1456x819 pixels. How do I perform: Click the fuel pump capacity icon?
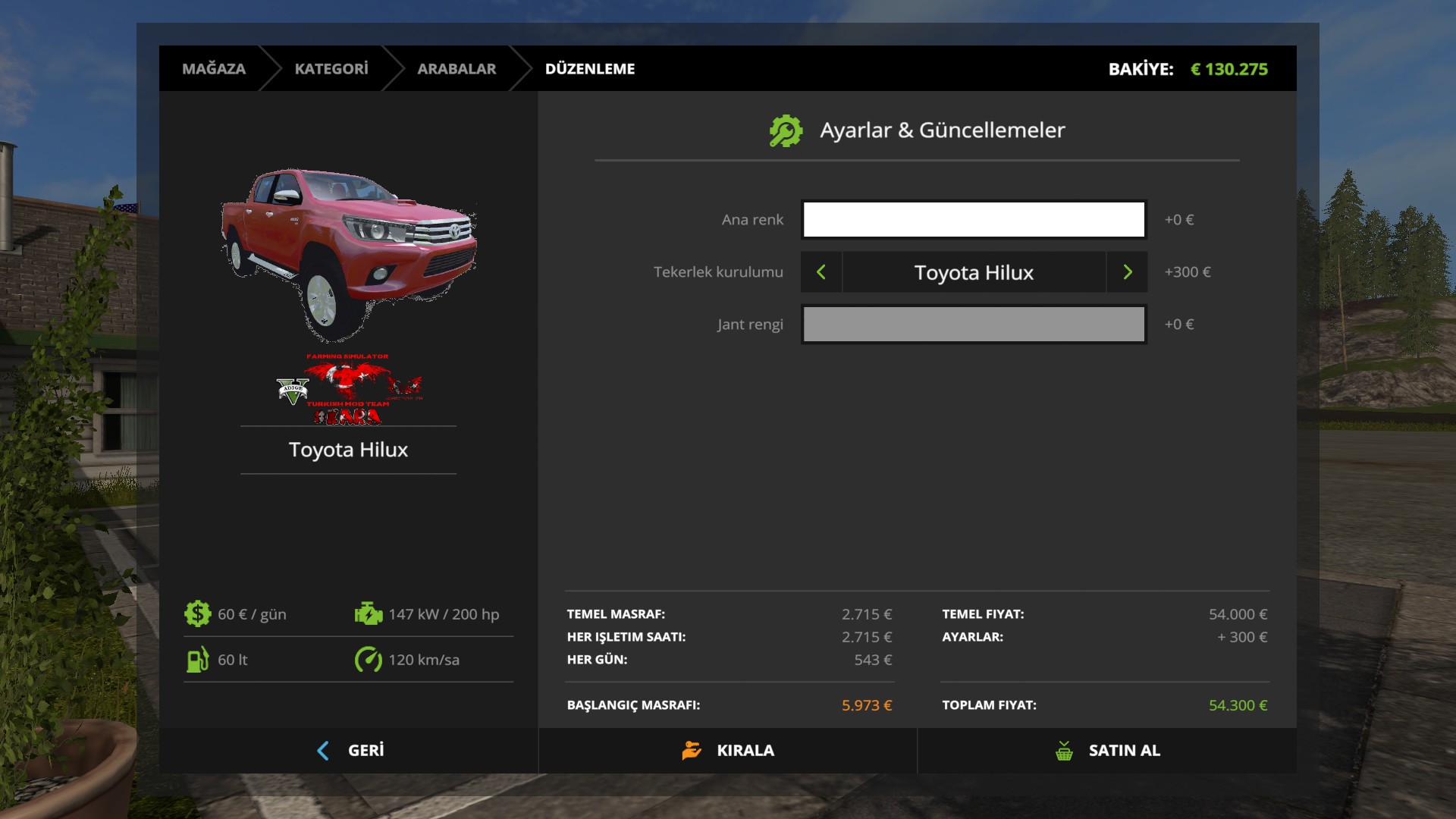click(x=197, y=660)
